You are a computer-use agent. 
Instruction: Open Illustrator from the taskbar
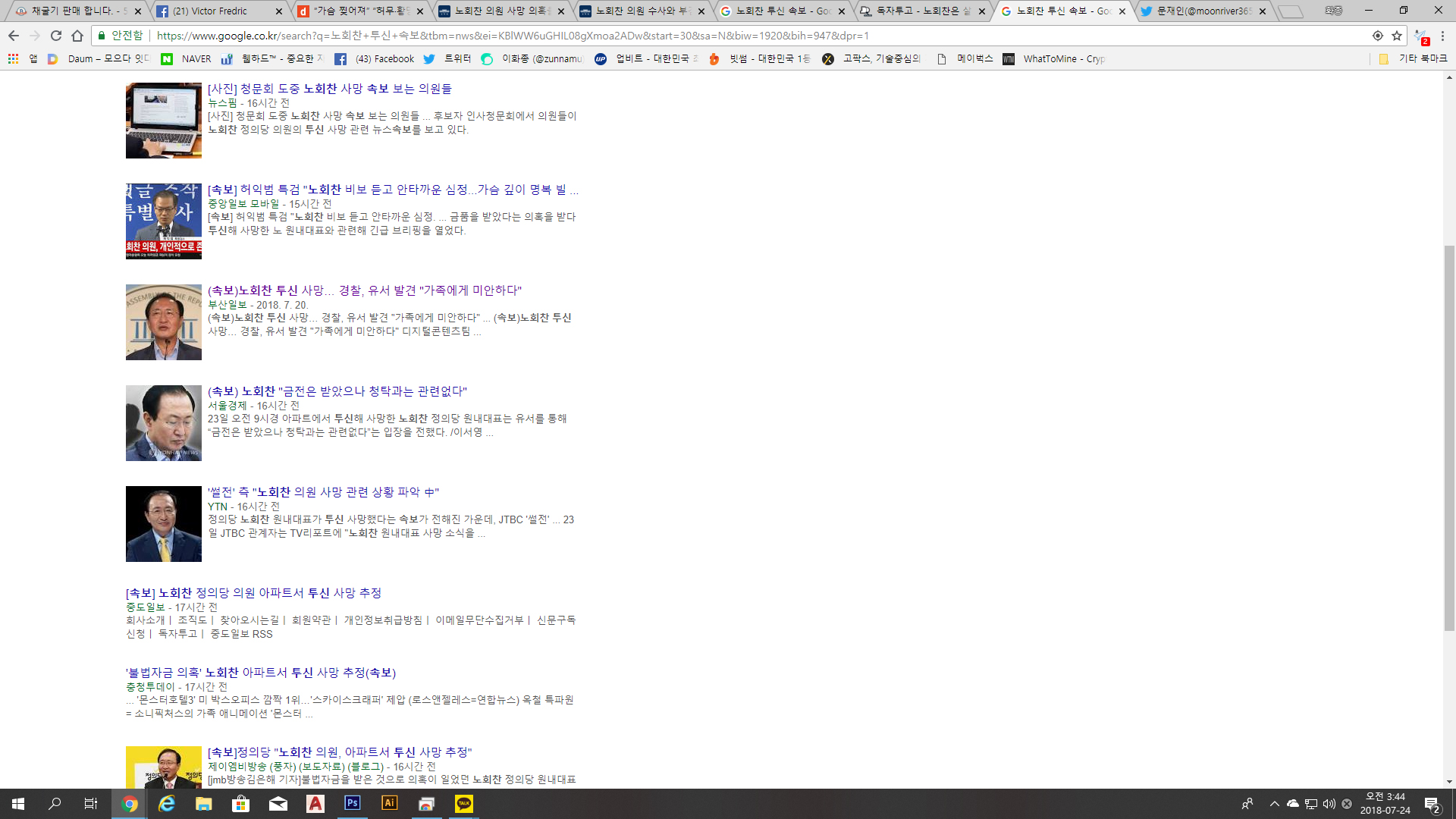[x=389, y=803]
